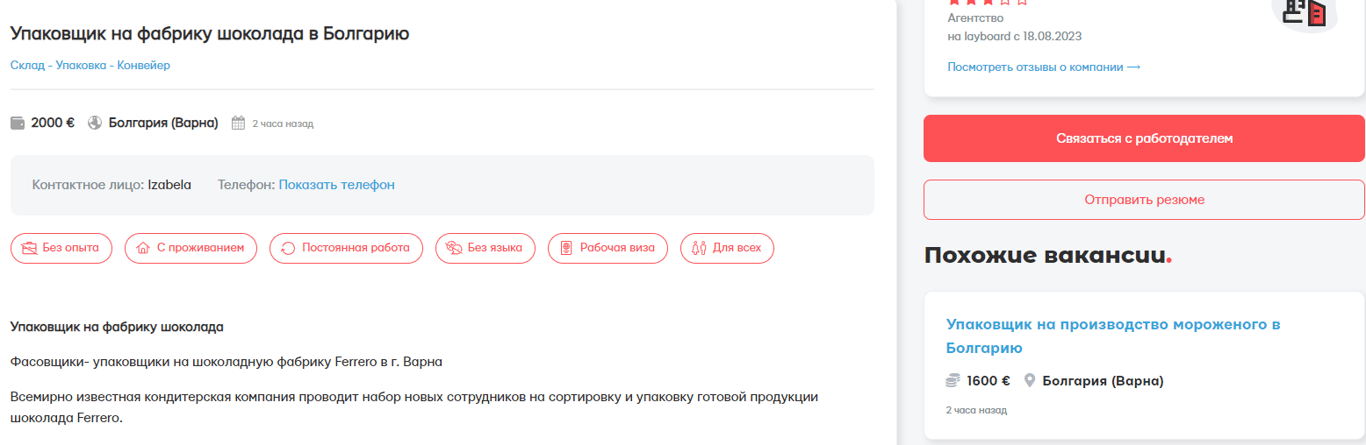
Task: Click the icon in Без языка tag
Action: (x=453, y=248)
